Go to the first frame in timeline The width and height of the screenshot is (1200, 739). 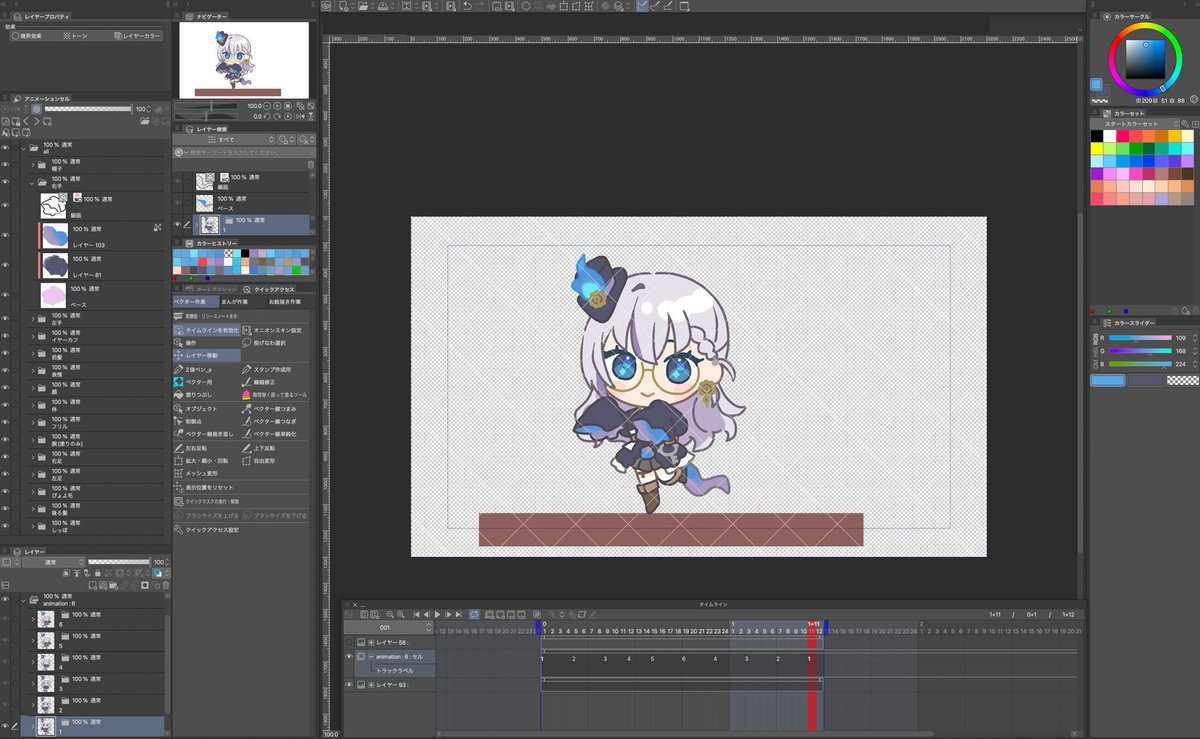click(x=417, y=614)
